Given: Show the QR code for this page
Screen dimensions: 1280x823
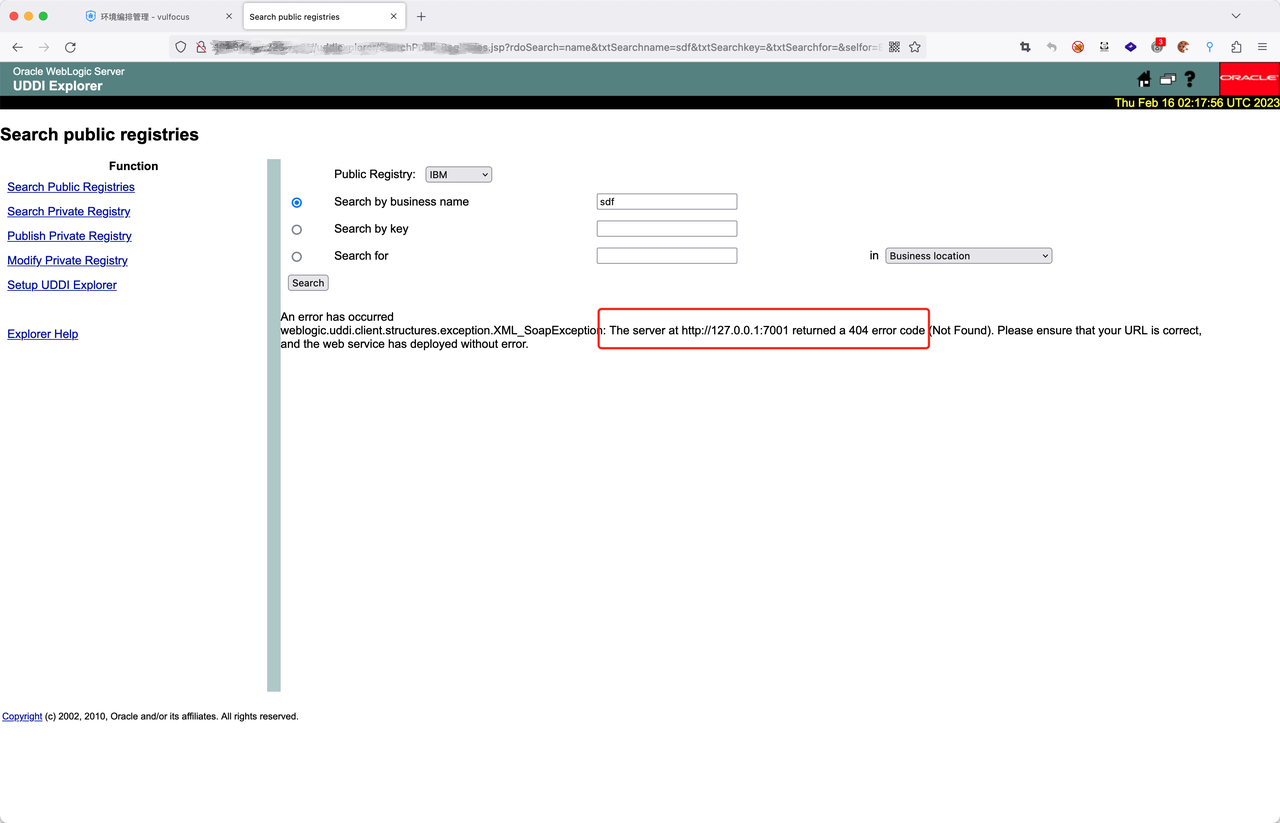Looking at the screenshot, I should click(894, 47).
